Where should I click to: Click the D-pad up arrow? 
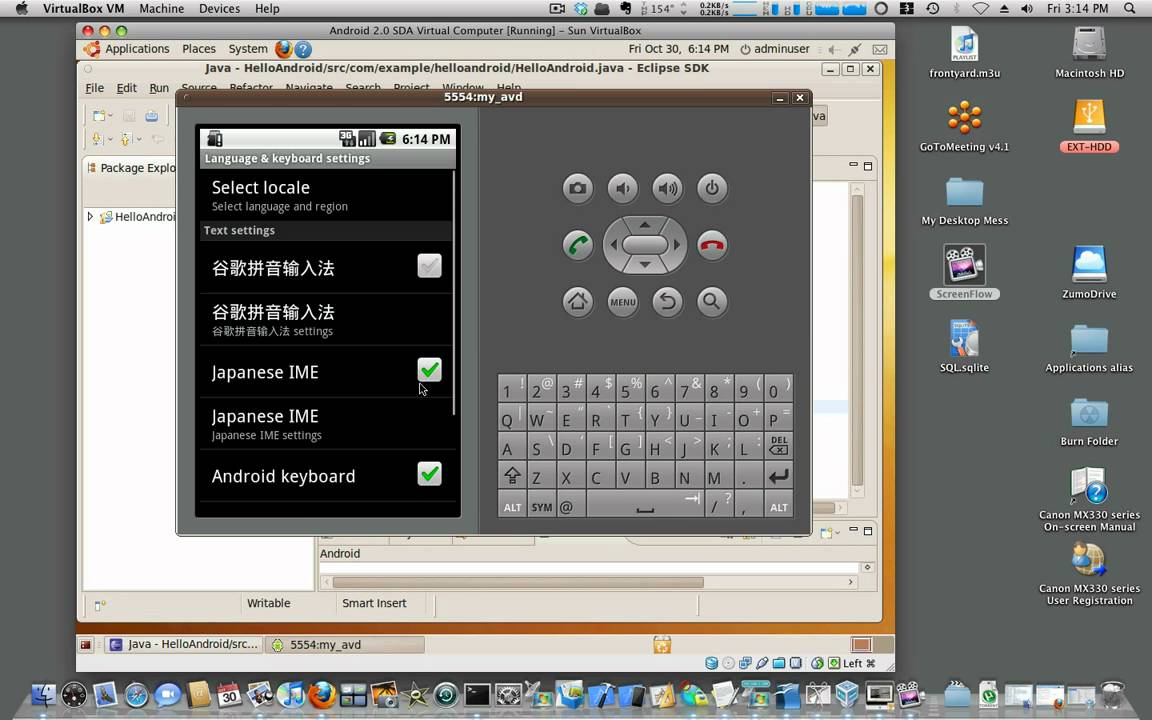(645, 224)
